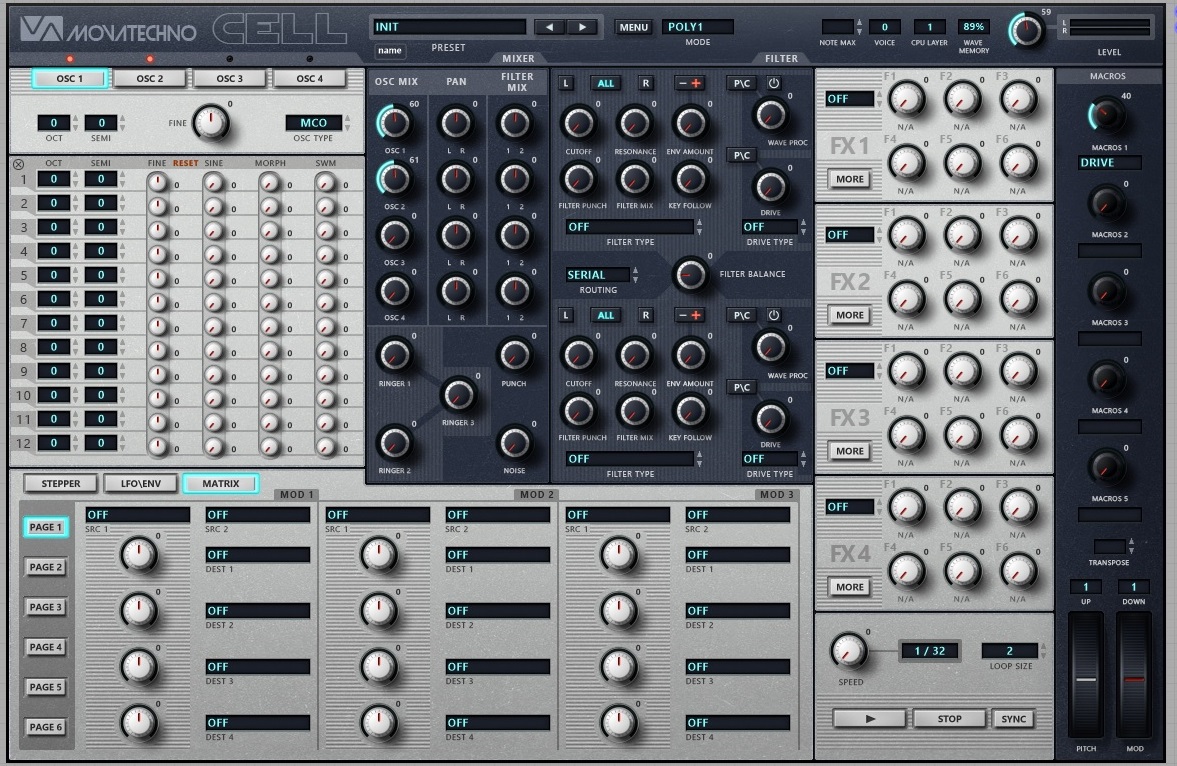Click the bottom filter's upper P\C button

tap(742, 315)
